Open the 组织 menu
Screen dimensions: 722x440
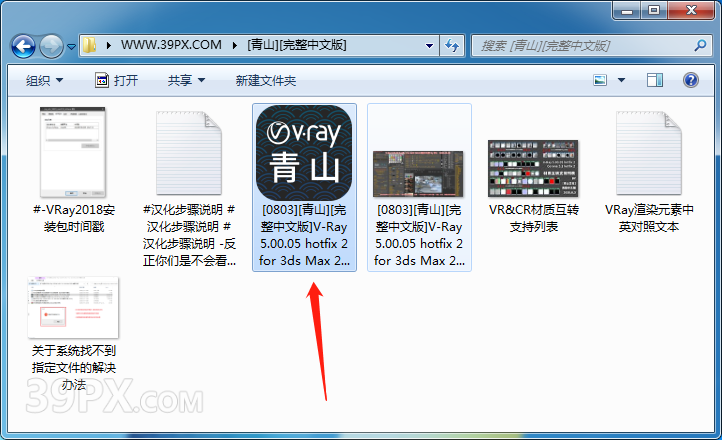pos(44,81)
